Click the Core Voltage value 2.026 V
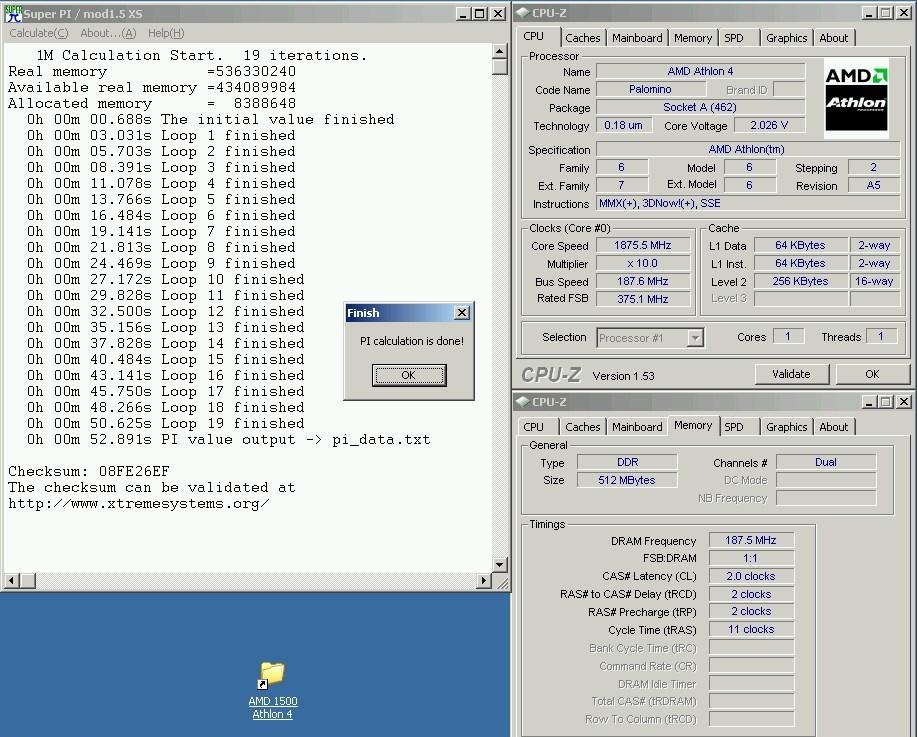 [x=769, y=125]
